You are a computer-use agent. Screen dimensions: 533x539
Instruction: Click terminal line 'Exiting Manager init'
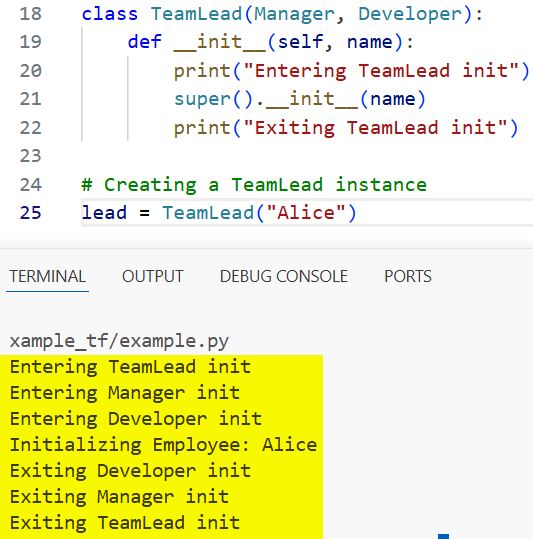pos(119,497)
